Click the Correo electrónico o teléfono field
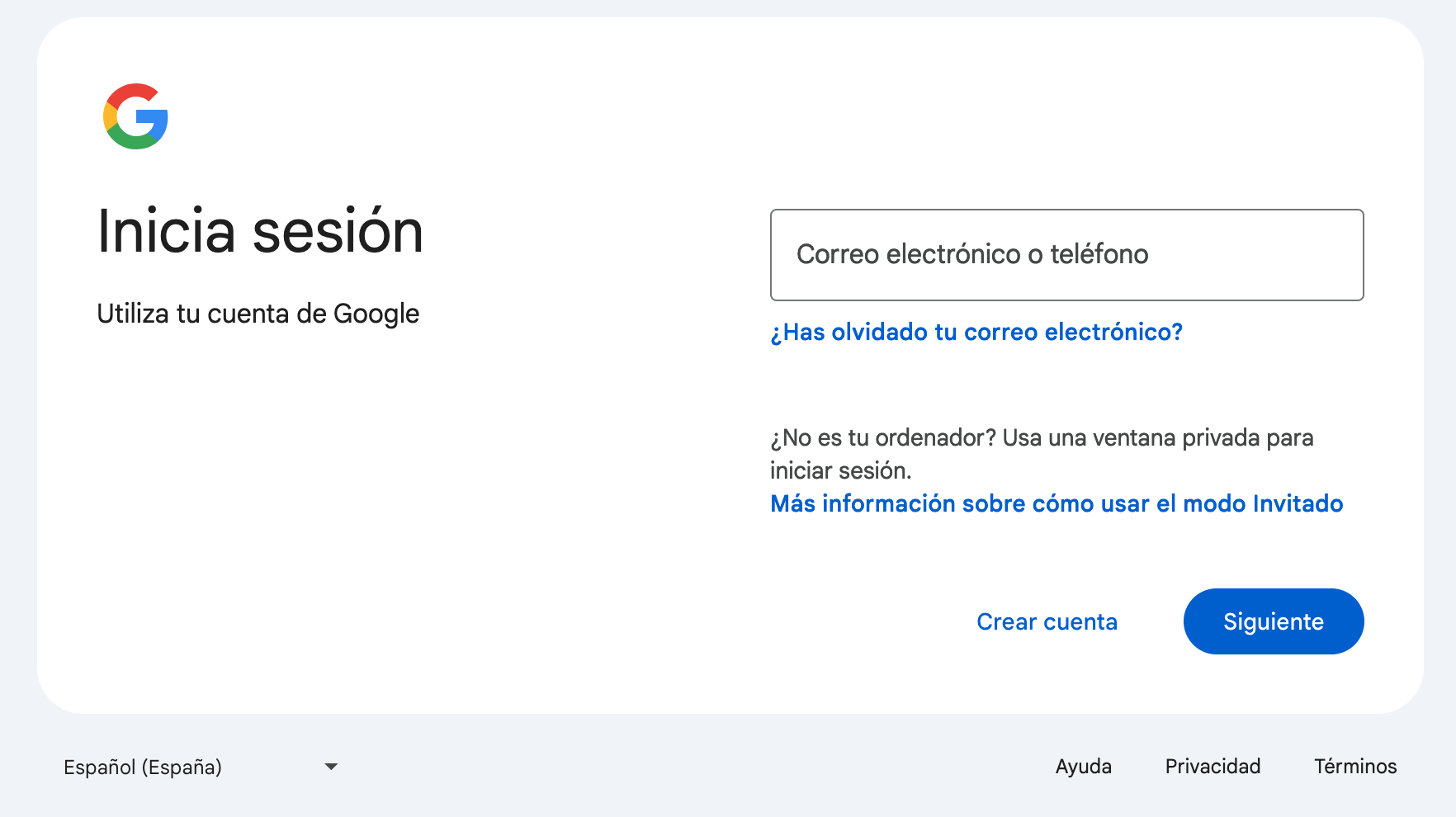Viewport: 1456px width, 817px height. click(x=1066, y=255)
